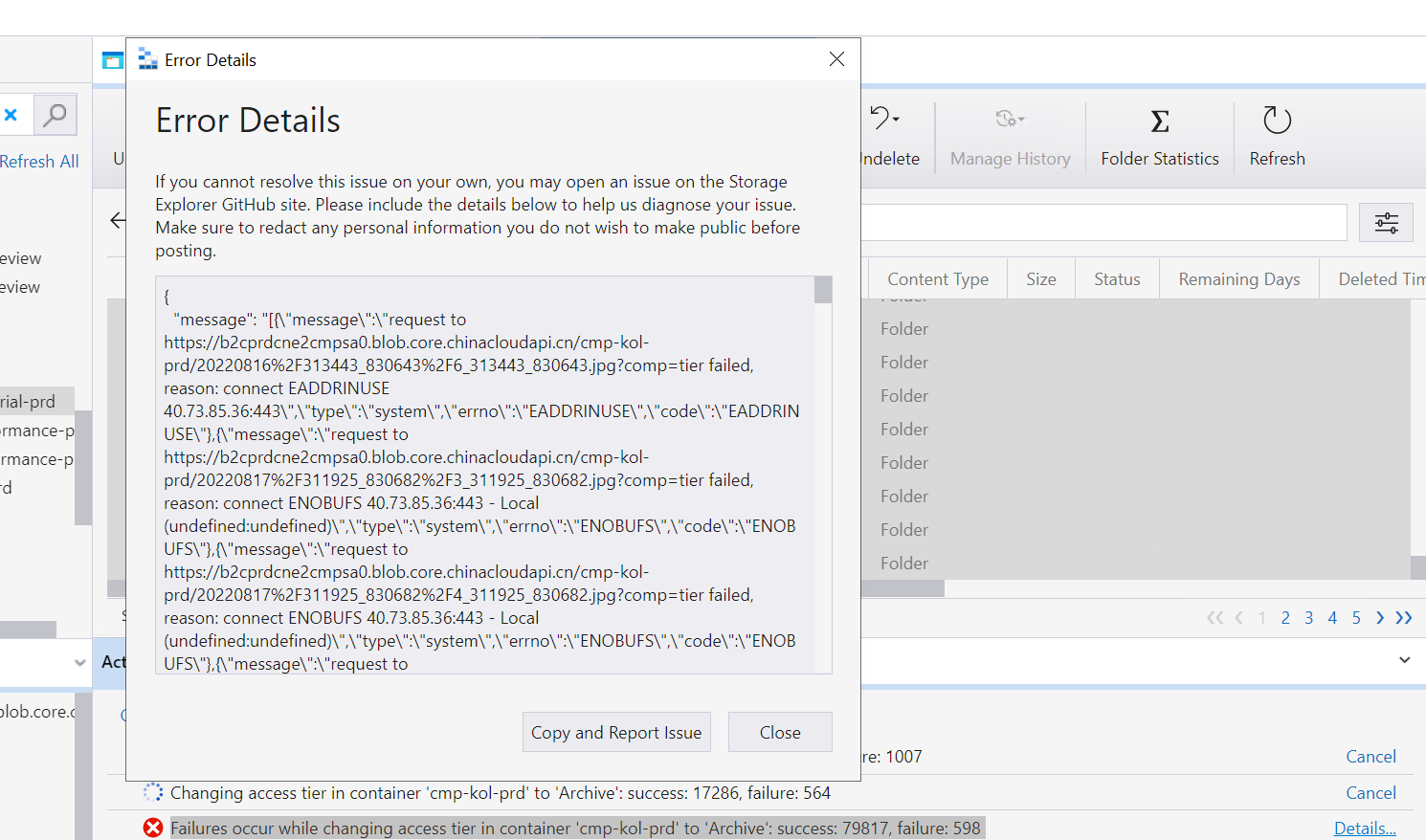Jump to the last results page
The width and height of the screenshot is (1426, 840).
(1403, 618)
